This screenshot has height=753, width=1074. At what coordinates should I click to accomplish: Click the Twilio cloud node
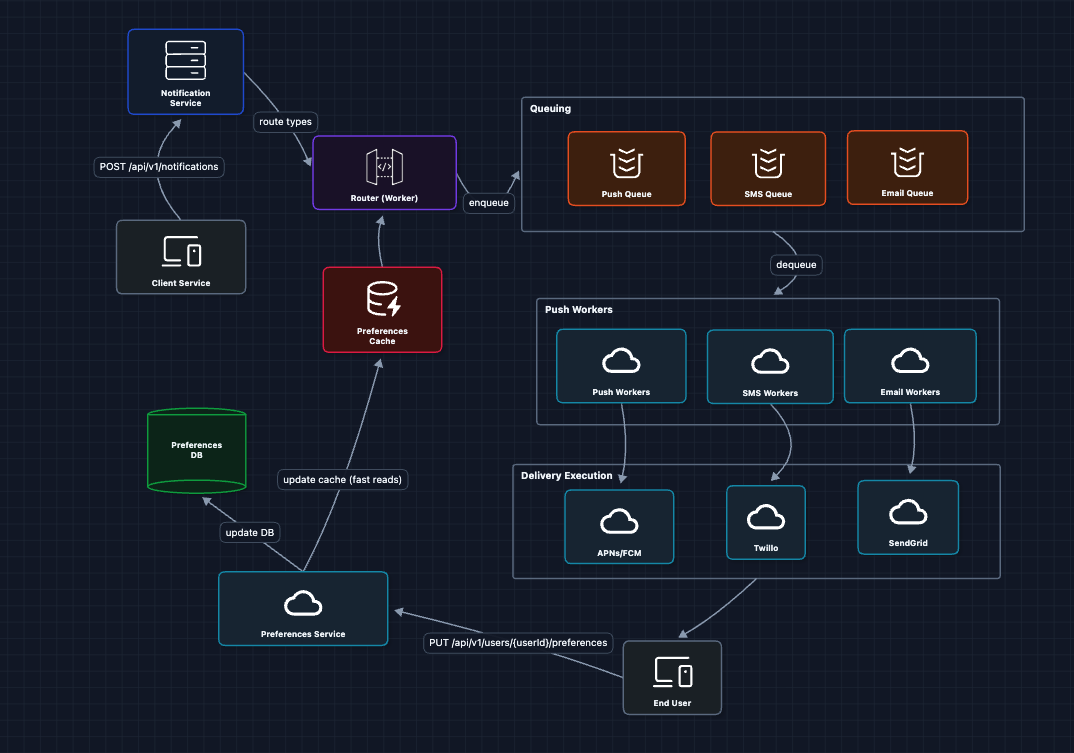765,522
